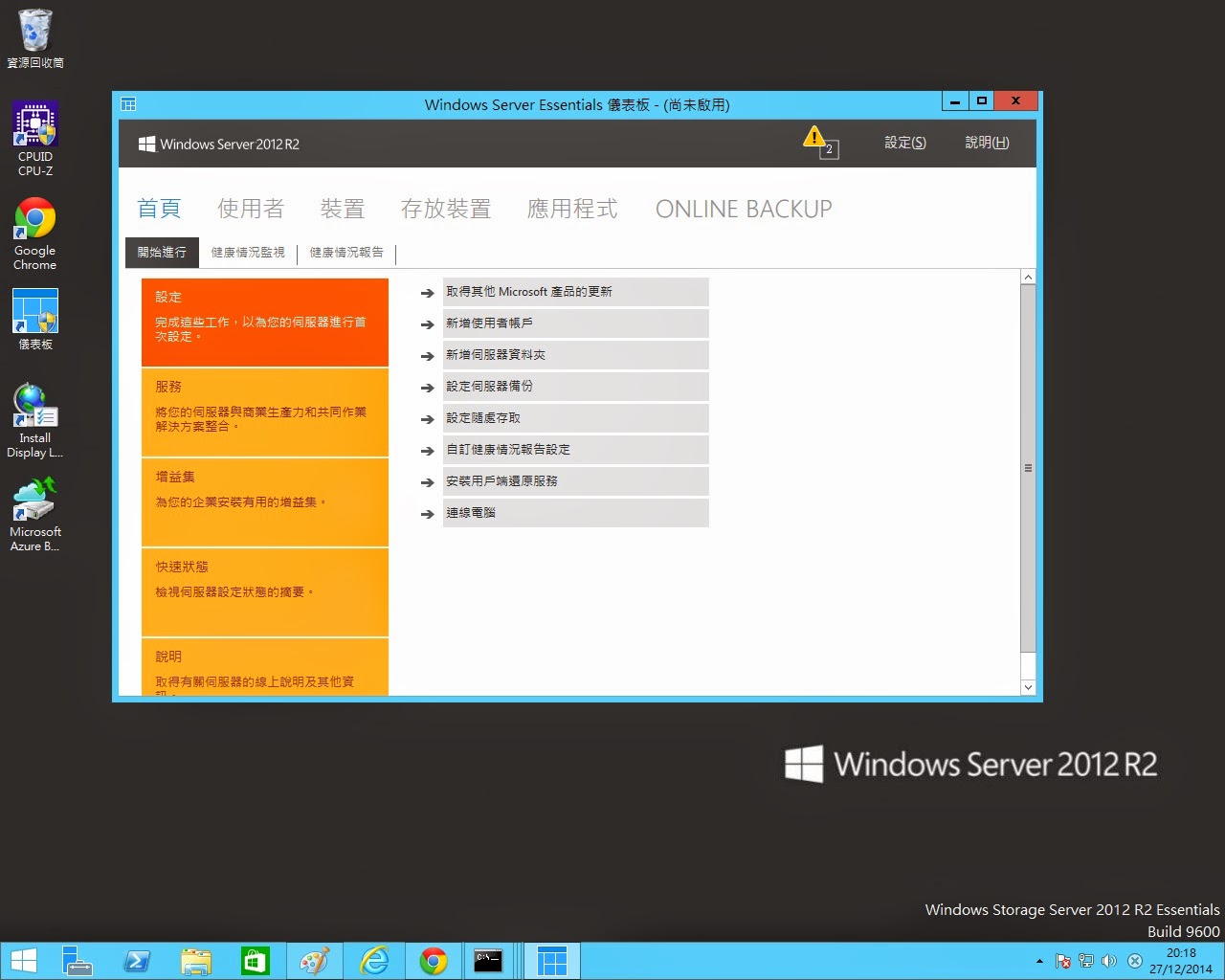This screenshot has height=980, width=1225.
Task: Open the Windows Store taskbar icon
Action: point(256,961)
